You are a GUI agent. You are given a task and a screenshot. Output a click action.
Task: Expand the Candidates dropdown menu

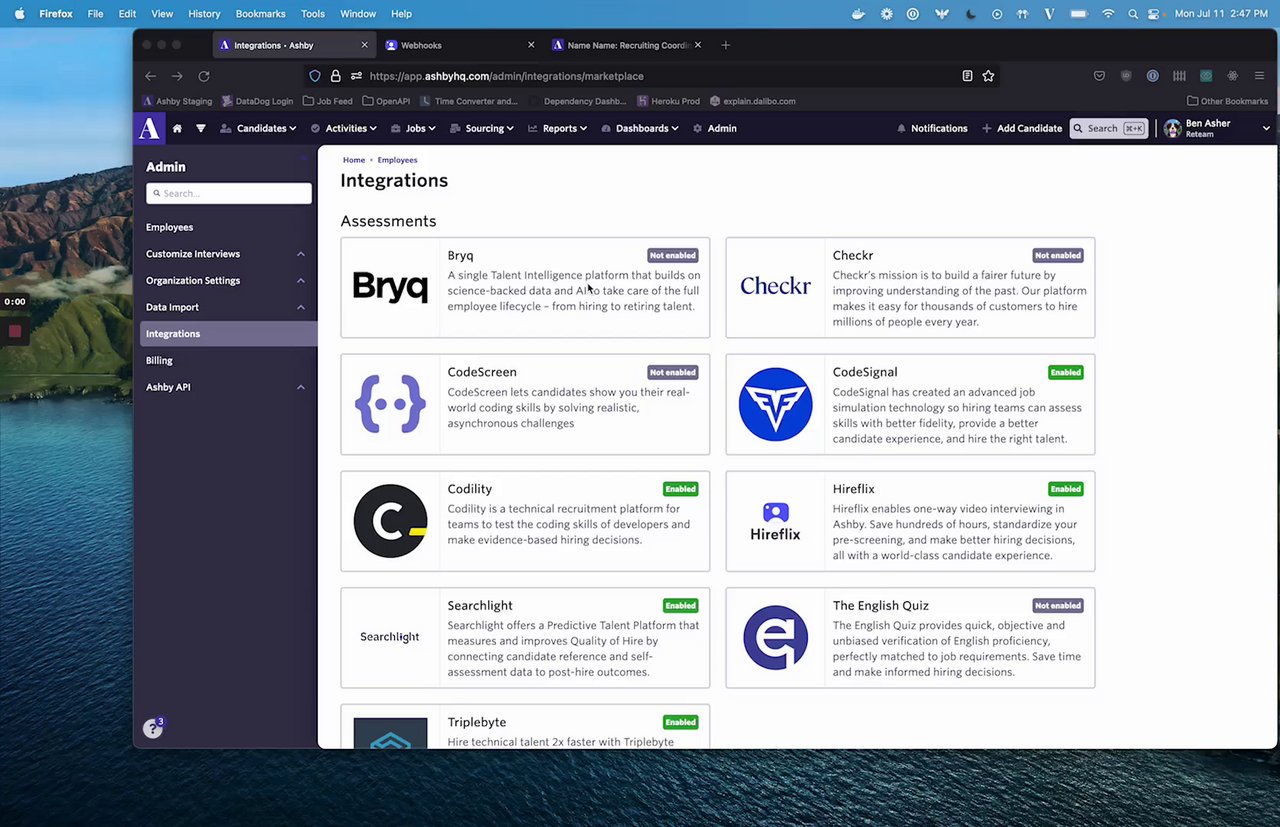tap(258, 128)
